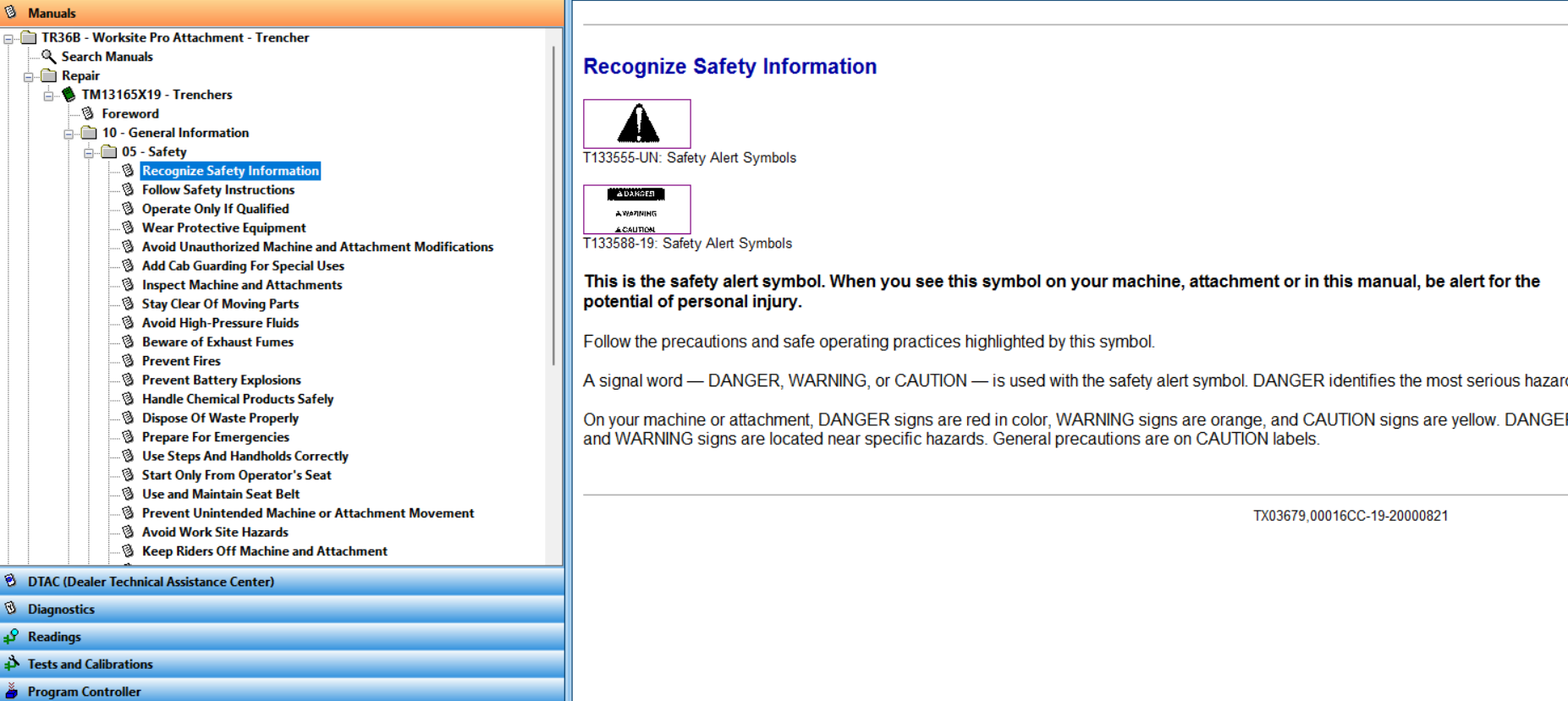Click the Operate Only If Qualified document icon
This screenshot has width=1568, height=701.
click(x=129, y=209)
